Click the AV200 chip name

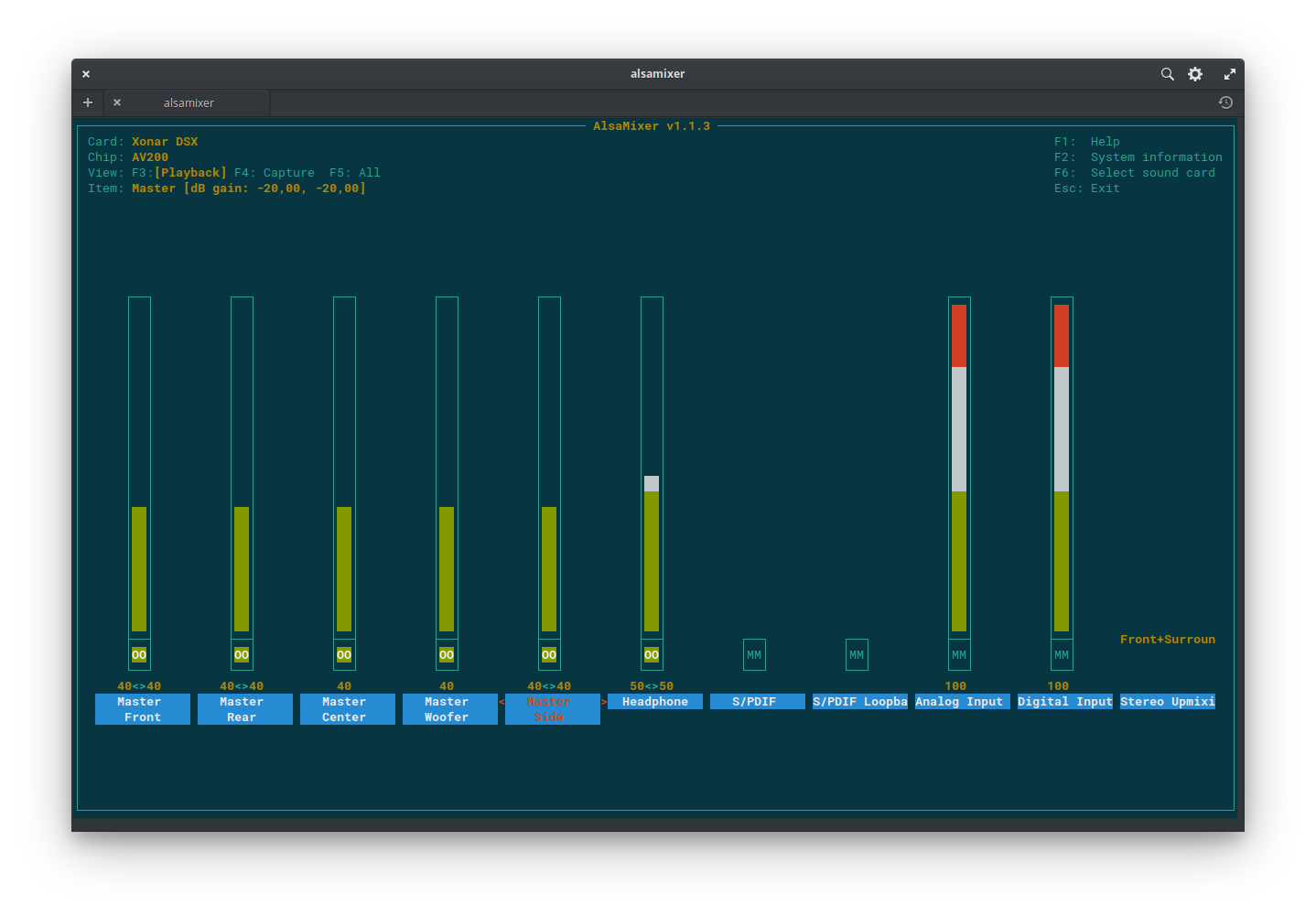(x=150, y=157)
